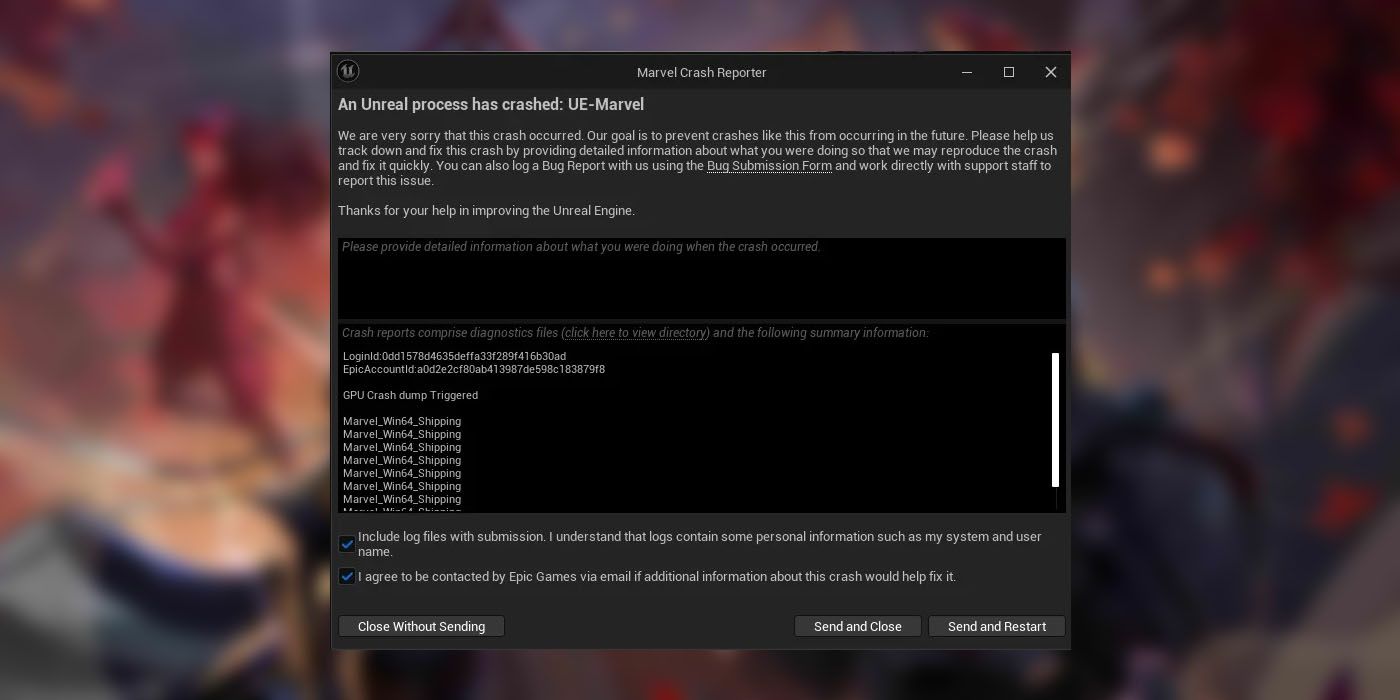Click 'click here to view directory' link
This screenshot has height=700, width=1400.
point(636,333)
